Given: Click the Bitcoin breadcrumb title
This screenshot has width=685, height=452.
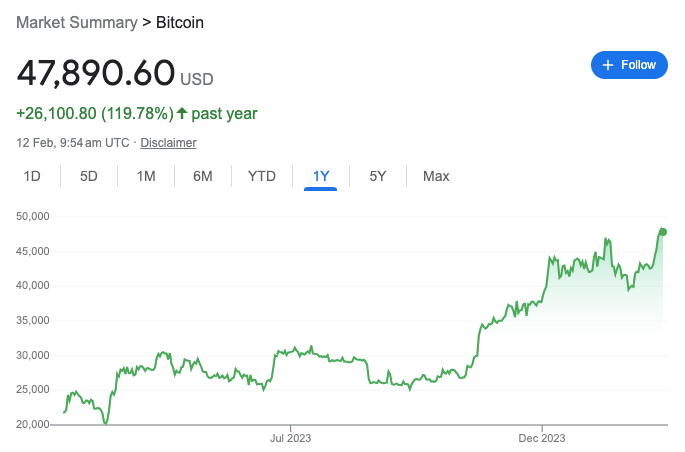Looking at the screenshot, I should tap(180, 22).
